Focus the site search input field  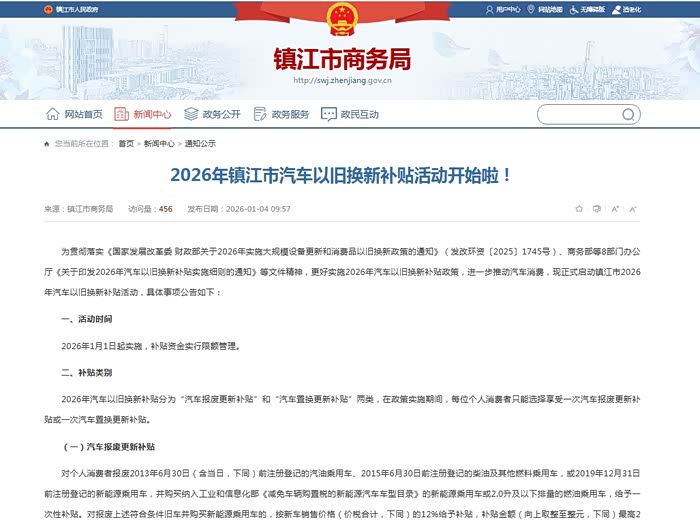579,115
